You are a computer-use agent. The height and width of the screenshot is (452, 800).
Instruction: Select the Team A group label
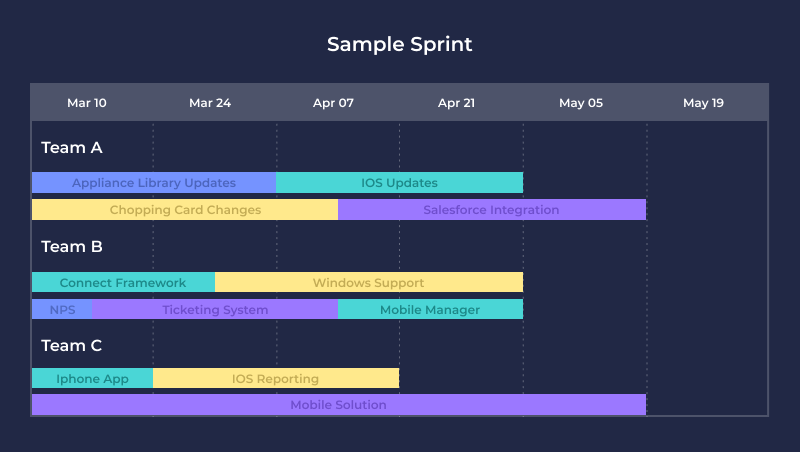coord(72,148)
